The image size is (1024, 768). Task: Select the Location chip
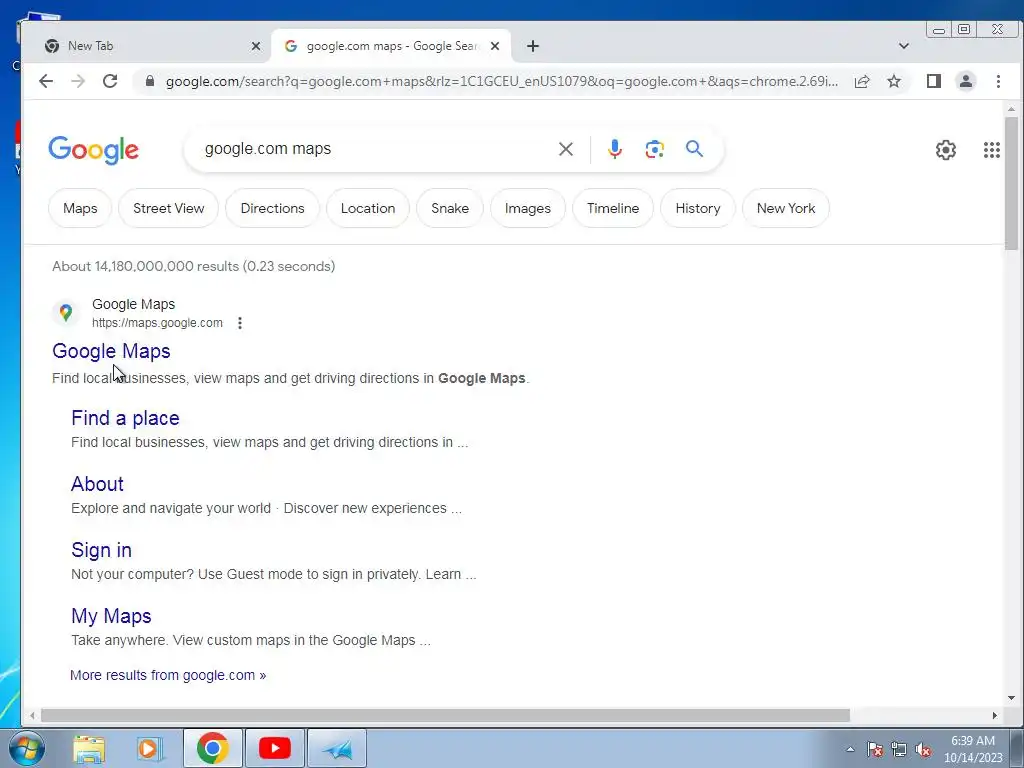pyautogui.click(x=368, y=208)
